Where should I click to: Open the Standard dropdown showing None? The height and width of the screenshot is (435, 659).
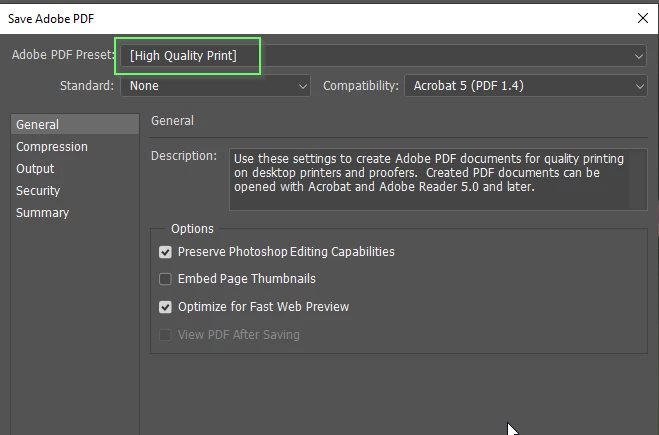click(215, 86)
